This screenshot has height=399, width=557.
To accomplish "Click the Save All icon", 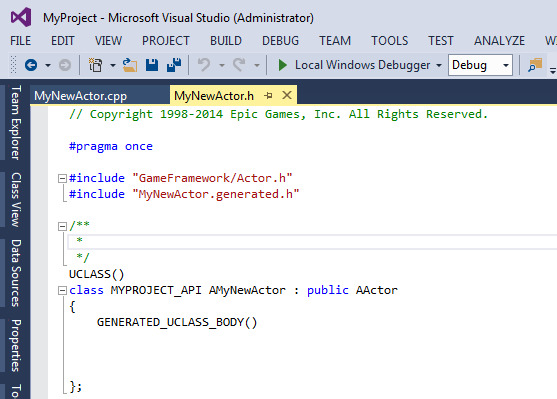I will pos(174,65).
